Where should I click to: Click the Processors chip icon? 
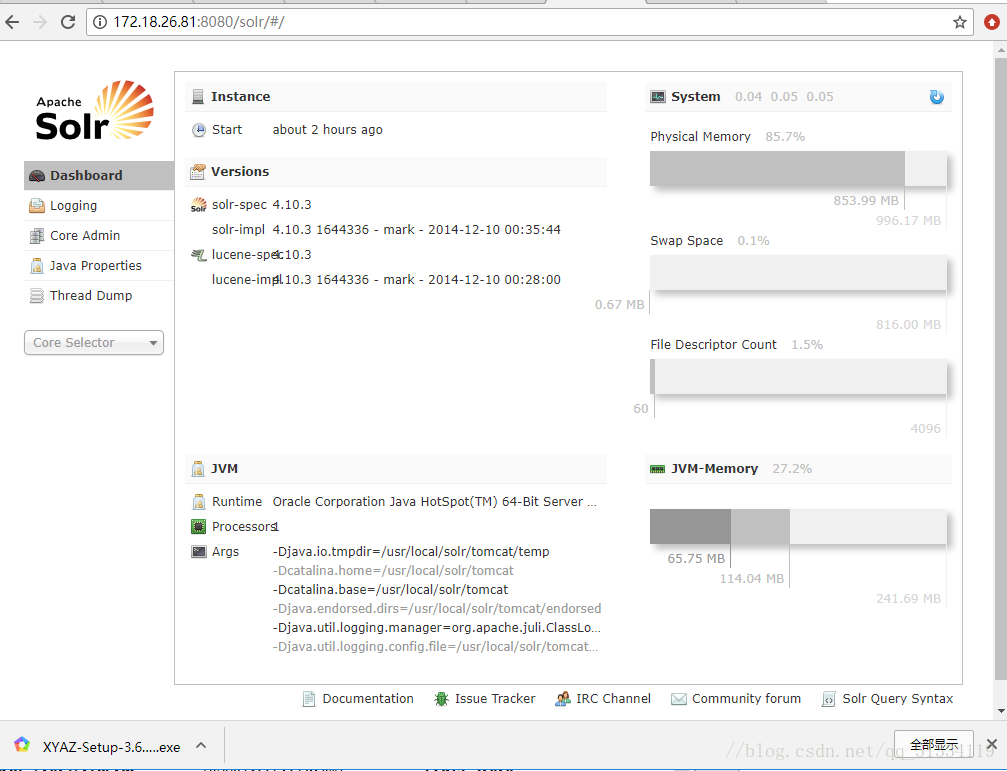click(198, 527)
